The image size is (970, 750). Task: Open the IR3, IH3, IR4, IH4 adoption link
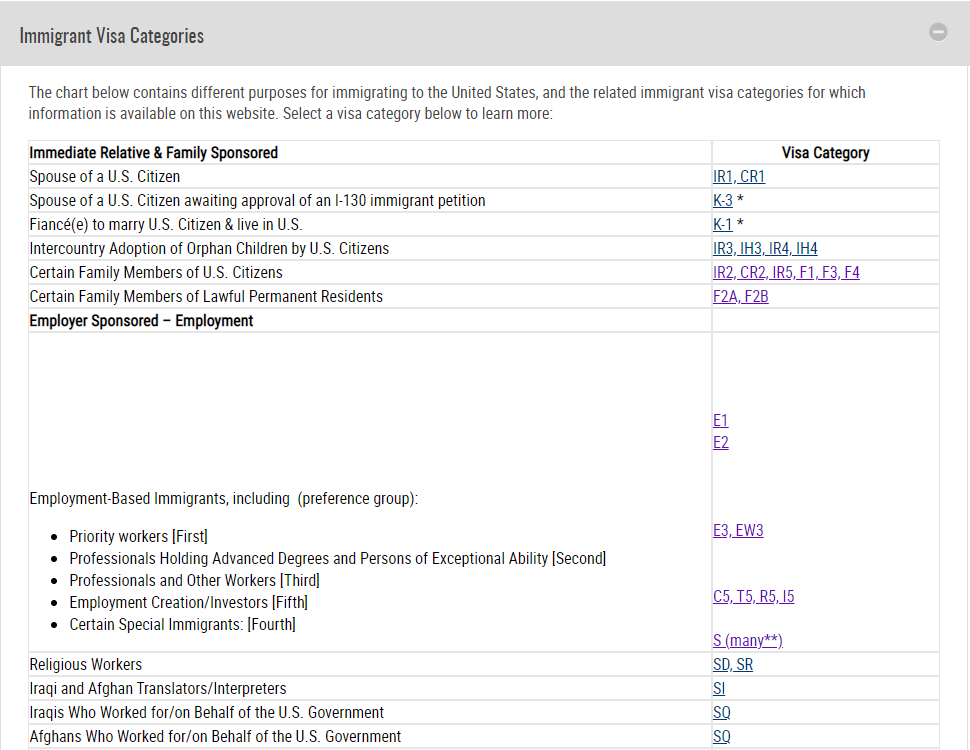click(x=765, y=249)
